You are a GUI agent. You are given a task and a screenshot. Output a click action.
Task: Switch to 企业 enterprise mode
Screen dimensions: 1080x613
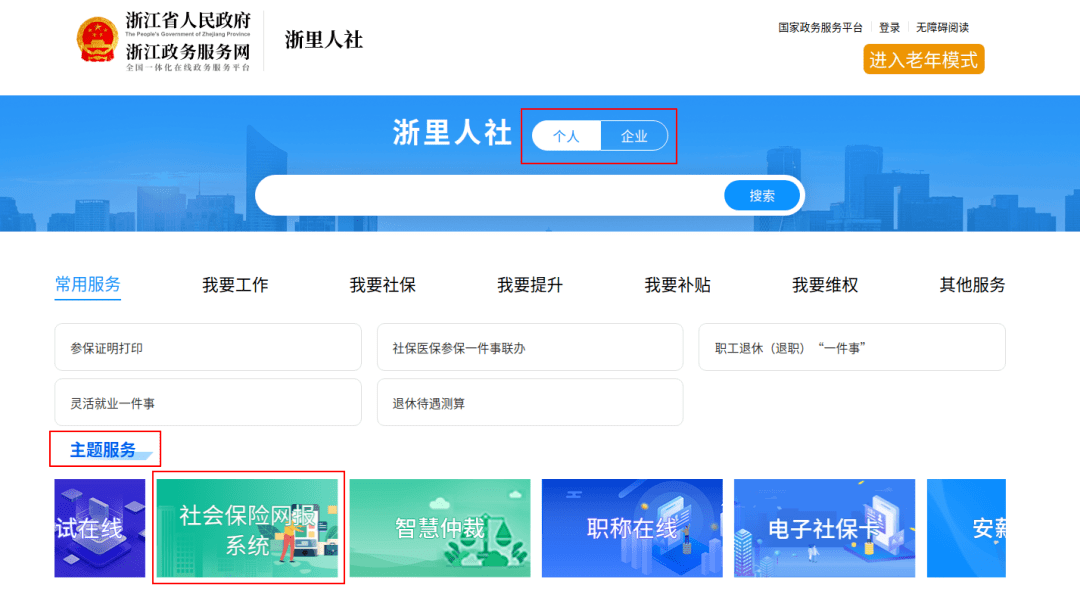click(x=634, y=135)
